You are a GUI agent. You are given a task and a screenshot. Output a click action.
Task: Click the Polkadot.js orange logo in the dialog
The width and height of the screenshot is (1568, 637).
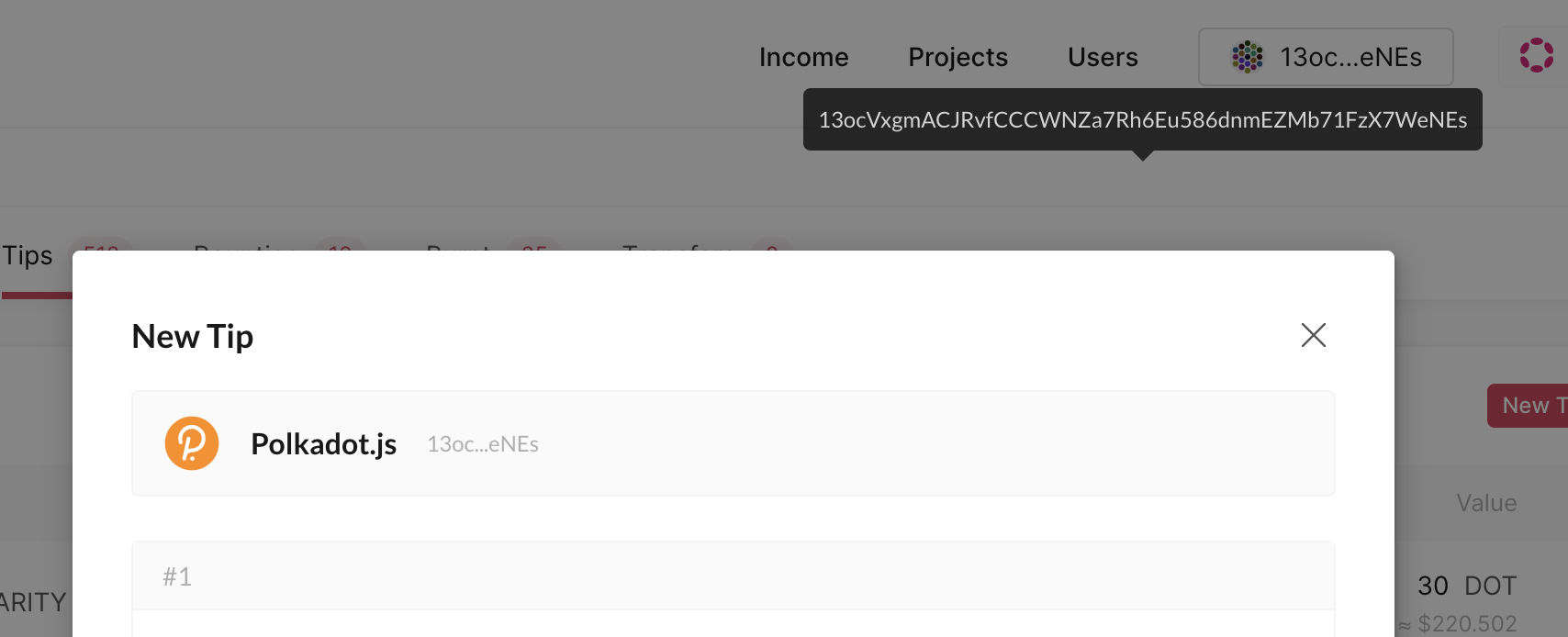pyautogui.click(x=191, y=443)
